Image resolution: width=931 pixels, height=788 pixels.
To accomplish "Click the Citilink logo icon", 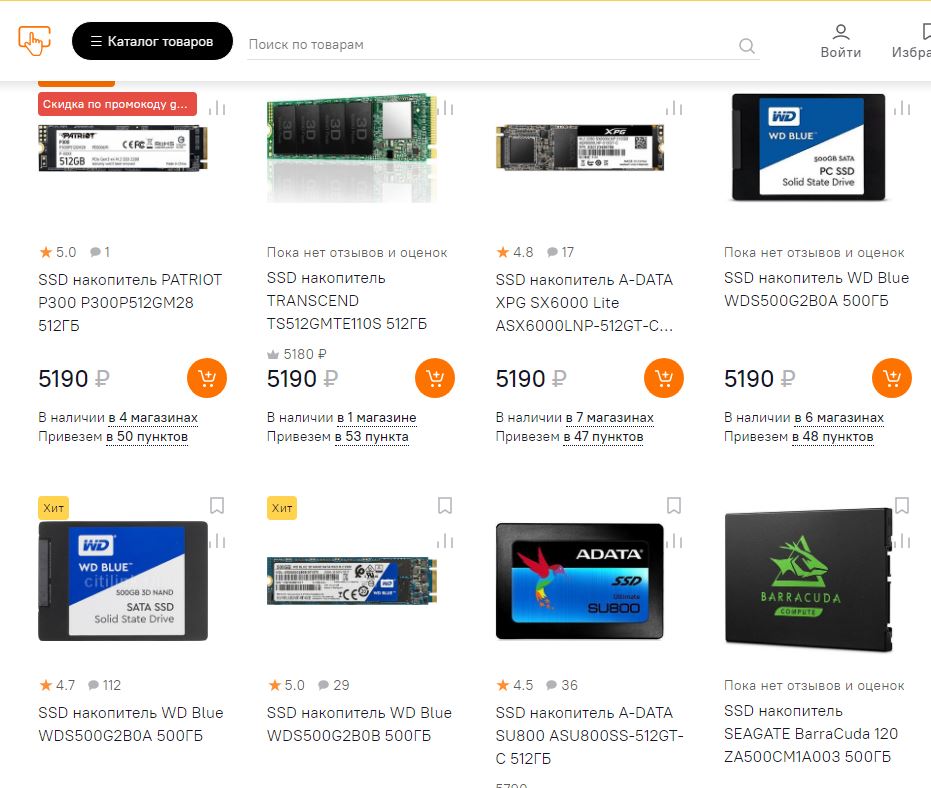I will coord(34,40).
